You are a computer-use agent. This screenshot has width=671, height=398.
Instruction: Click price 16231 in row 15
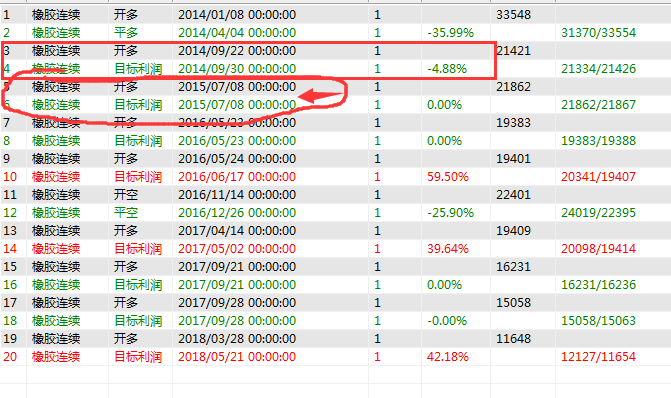tap(514, 267)
